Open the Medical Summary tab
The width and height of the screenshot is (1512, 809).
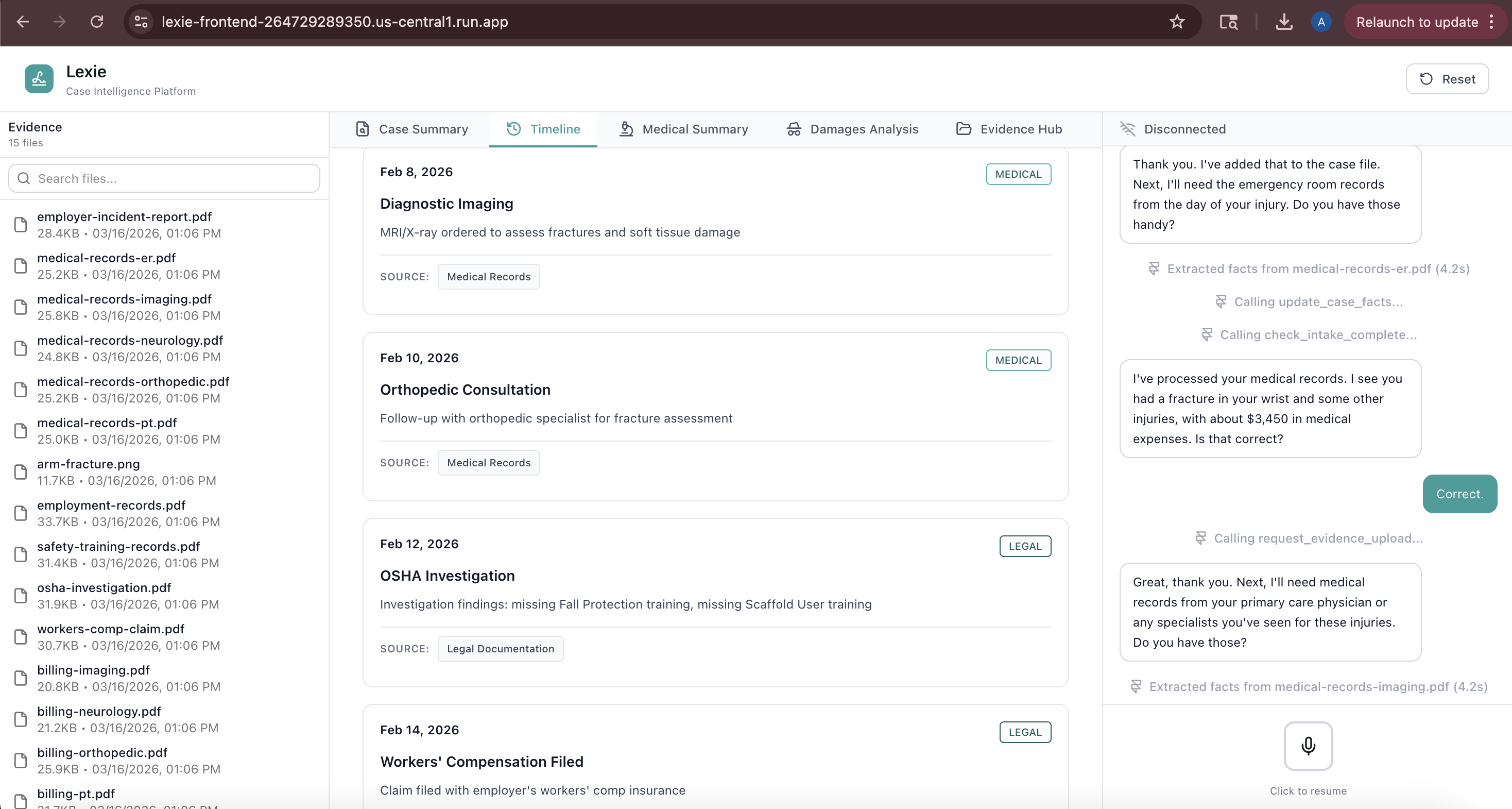(x=684, y=129)
